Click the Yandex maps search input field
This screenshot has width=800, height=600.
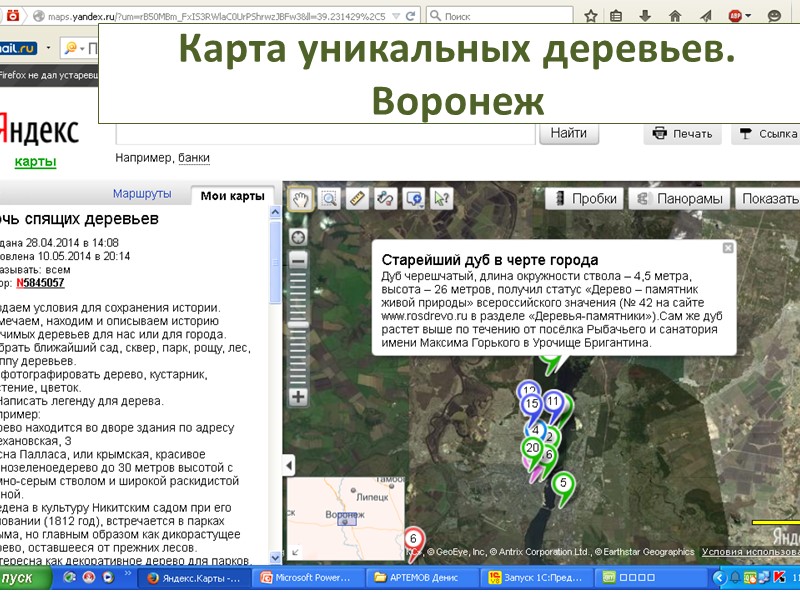[x=326, y=134]
